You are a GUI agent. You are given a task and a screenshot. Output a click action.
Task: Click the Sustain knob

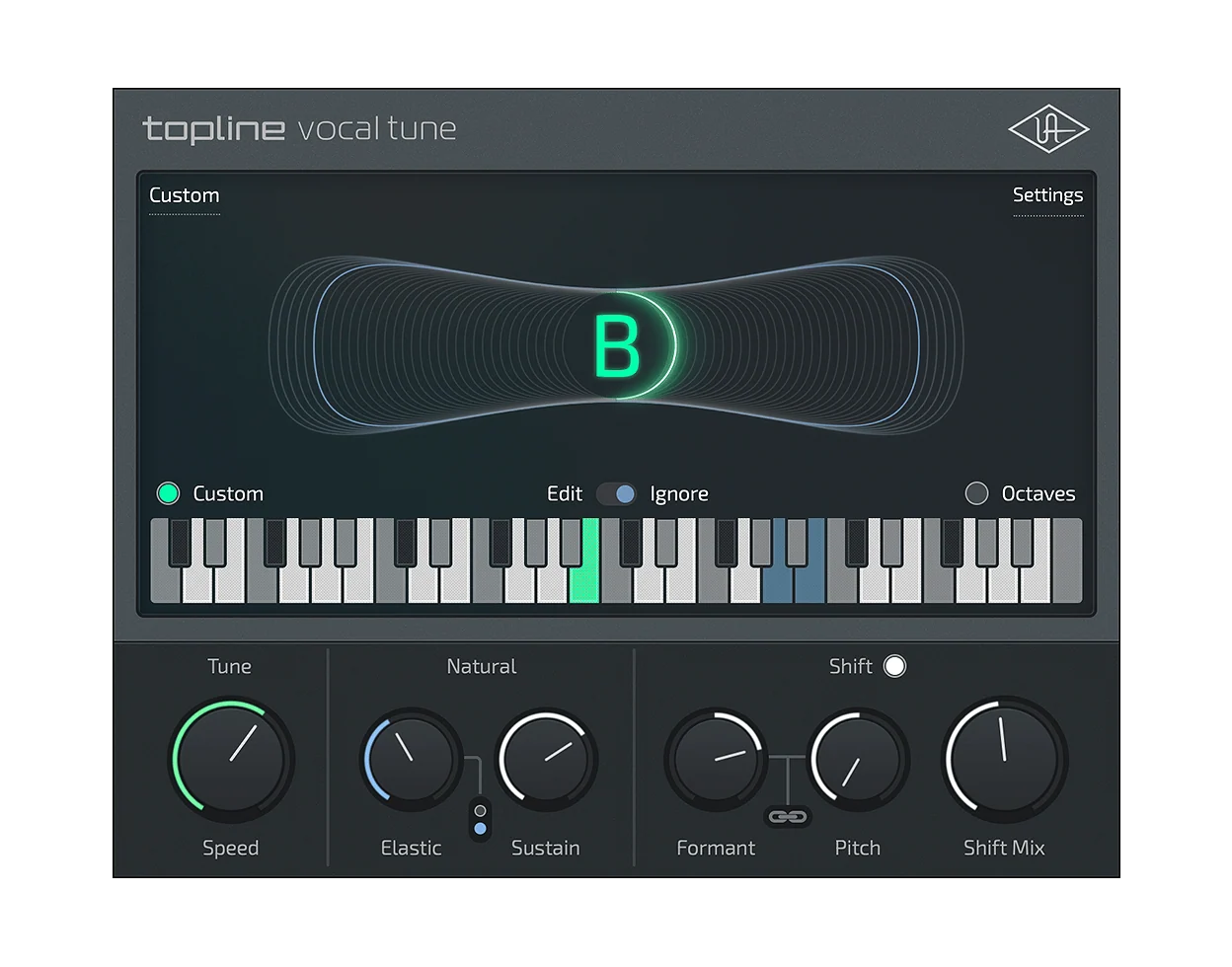(546, 759)
